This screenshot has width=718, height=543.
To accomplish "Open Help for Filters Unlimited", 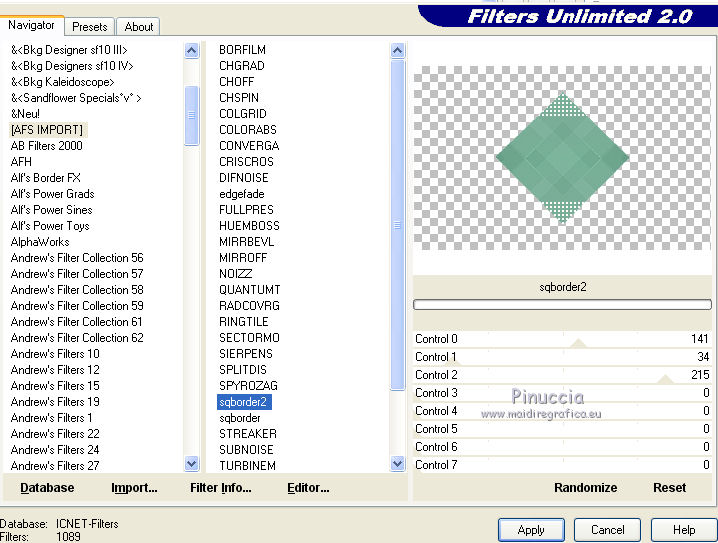I will click(684, 530).
